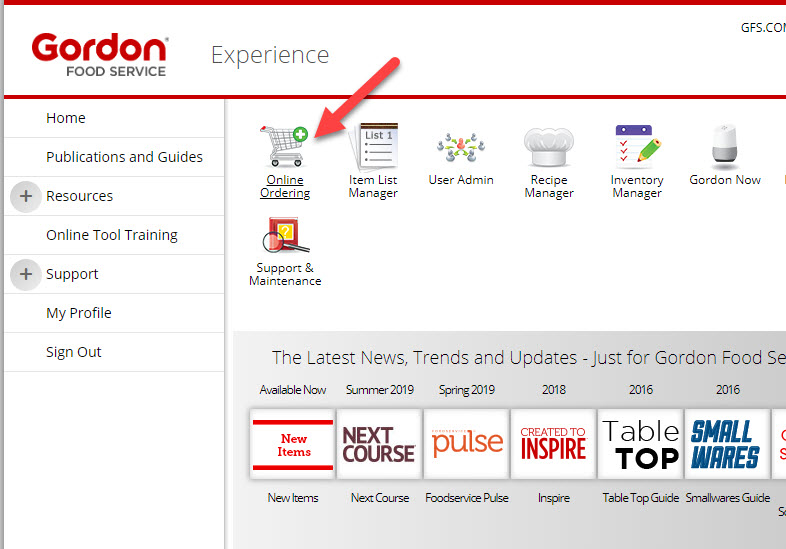Open the Next Course publication thumbnail
Screen dimensions: 786x549
[x=379, y=444]
